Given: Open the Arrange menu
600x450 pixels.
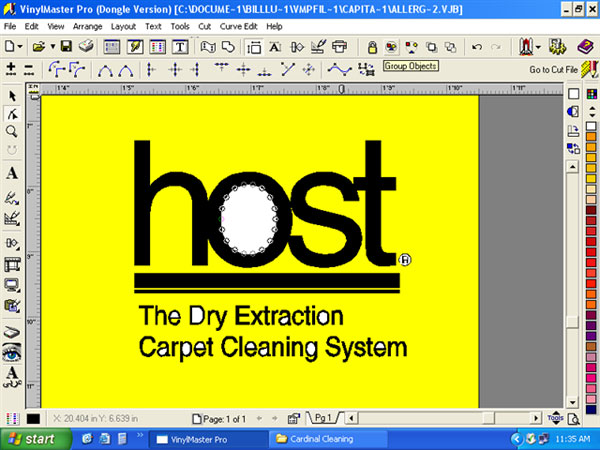Looking at the screenshot, I should [x=88, y=26].
